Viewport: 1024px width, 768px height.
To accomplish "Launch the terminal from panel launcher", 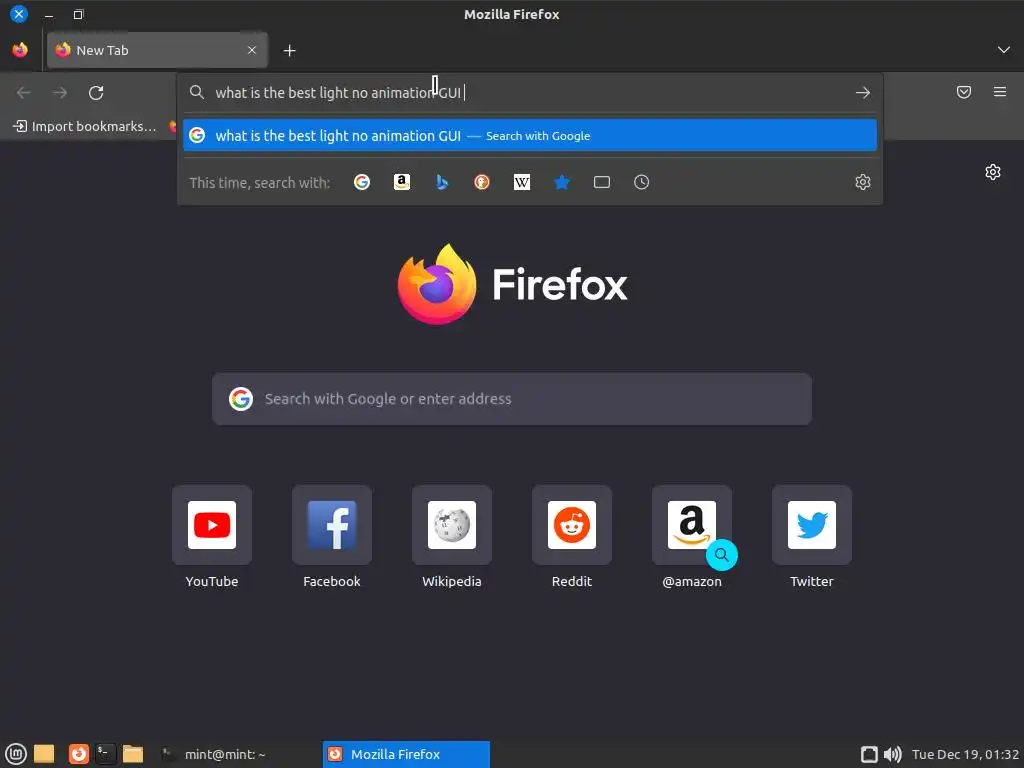I will click(105, 754).
